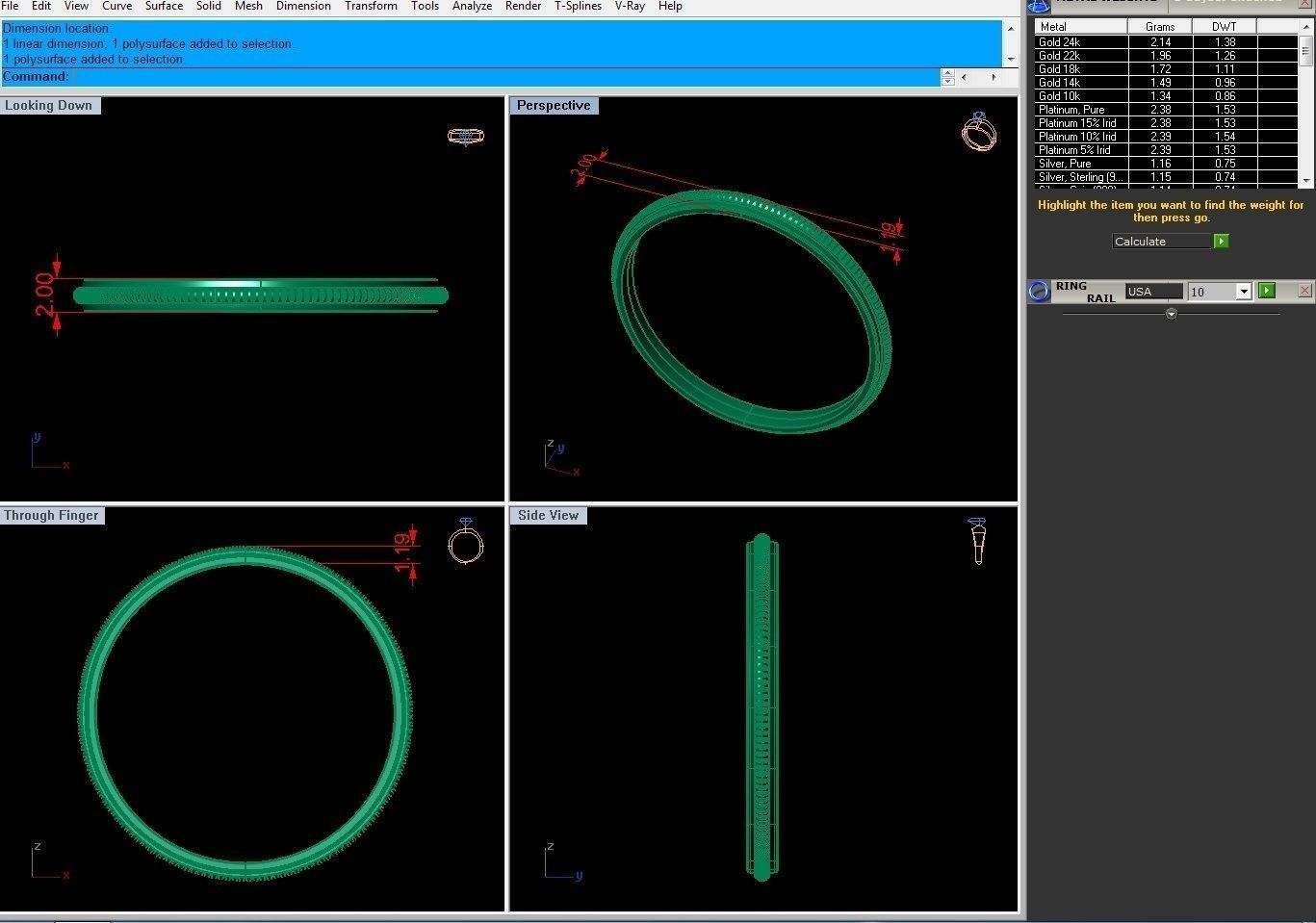This screenshot has height=923, width=1316.
Task: Click the Grams column header
Action: (x=1160, y=27)
